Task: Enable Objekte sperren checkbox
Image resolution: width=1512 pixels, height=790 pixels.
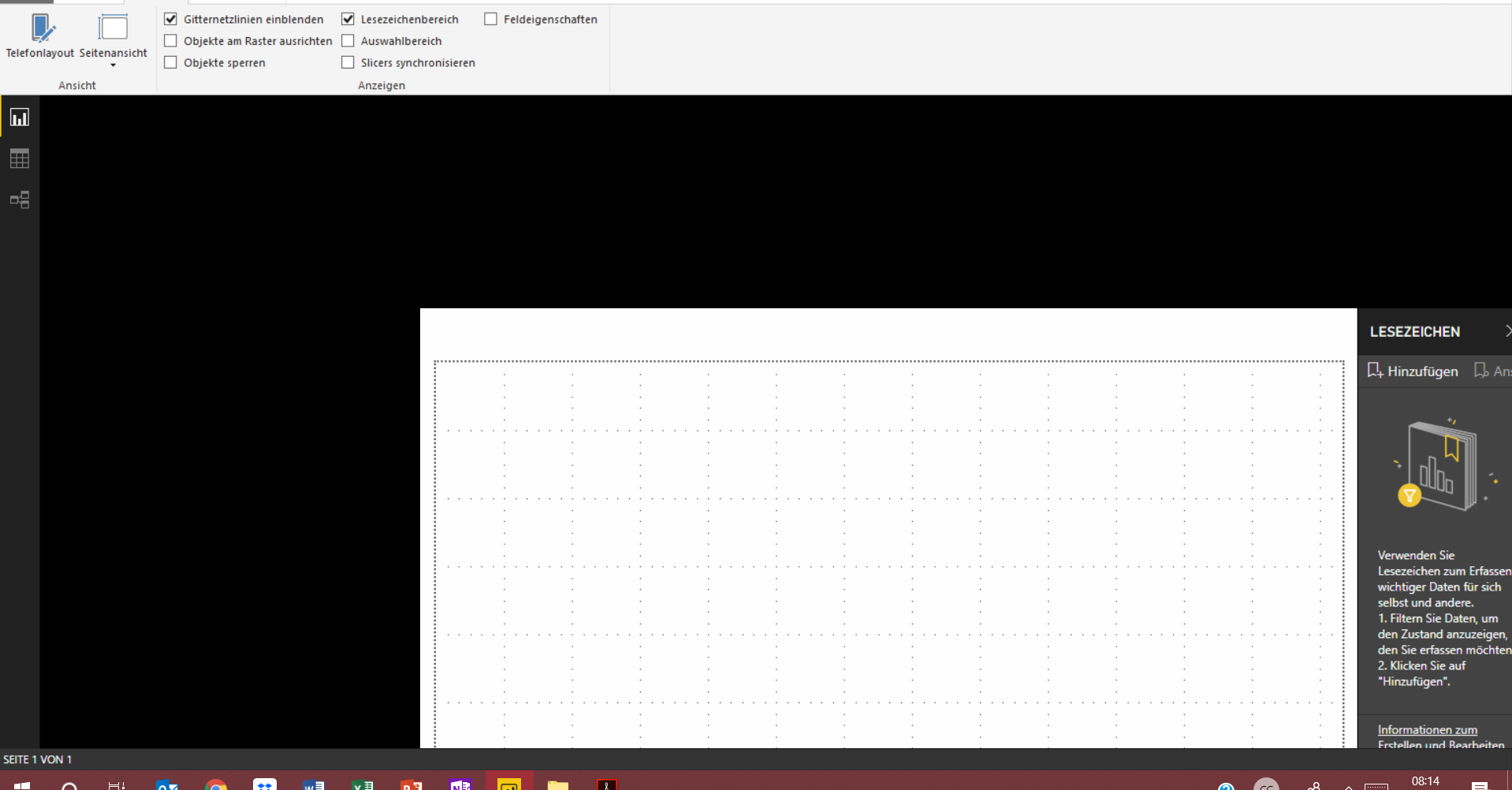Action: (170, 62)
